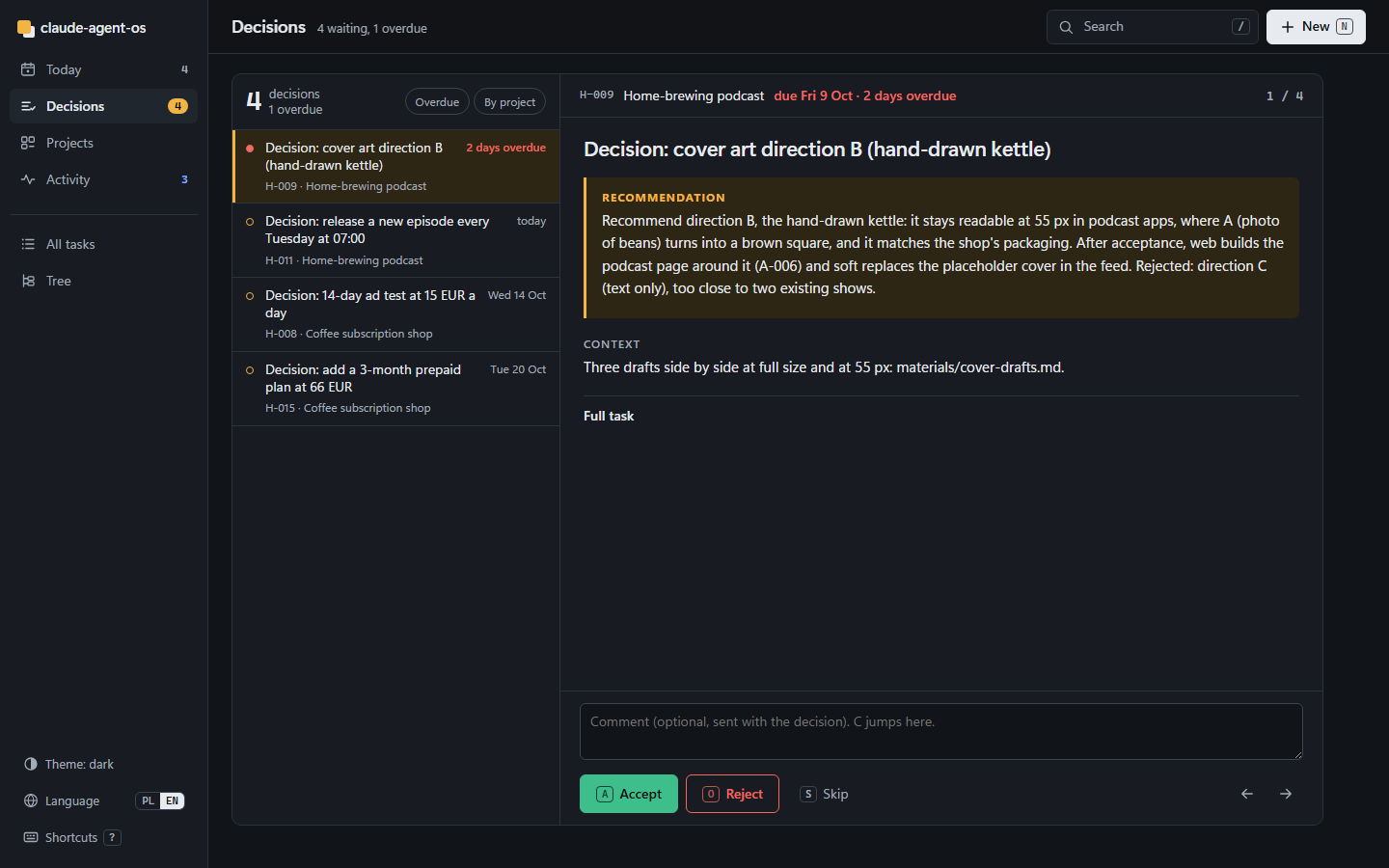Screen dimensions: 1389x868
Task: Expand the Full task section
Action: point(609,416)
